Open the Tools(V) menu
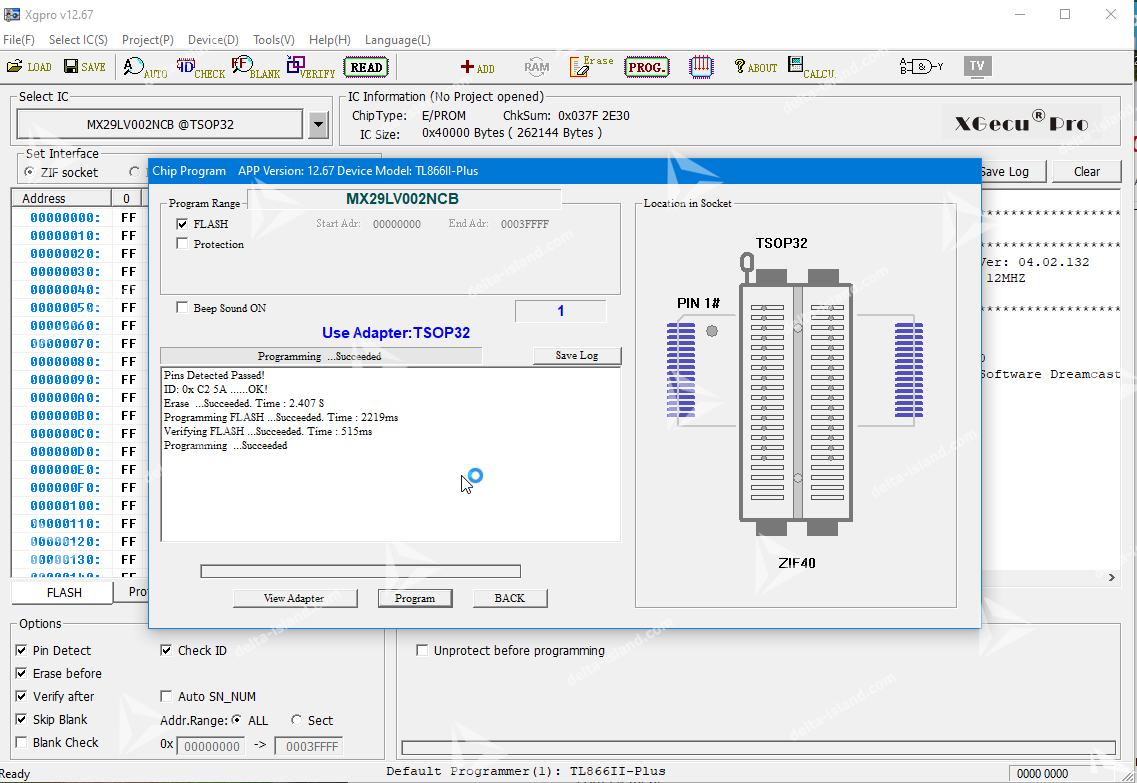The height and width of the screenshot is (783, 1137). coord(274,40)
